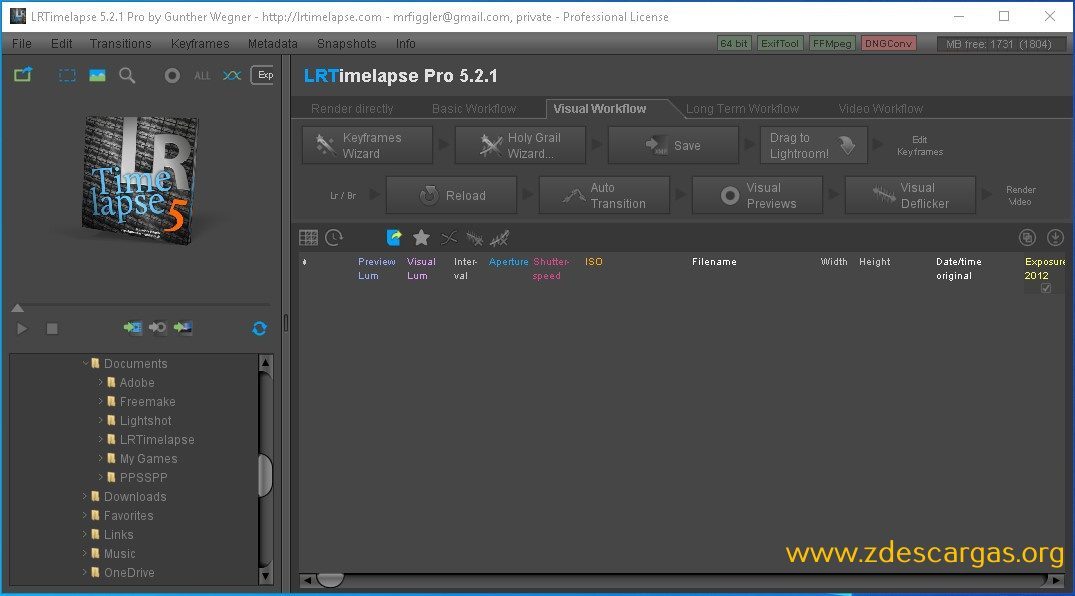Select the OneDrive folder
Viewport: 1075px width, 596px height.
[x=129, y=573]
